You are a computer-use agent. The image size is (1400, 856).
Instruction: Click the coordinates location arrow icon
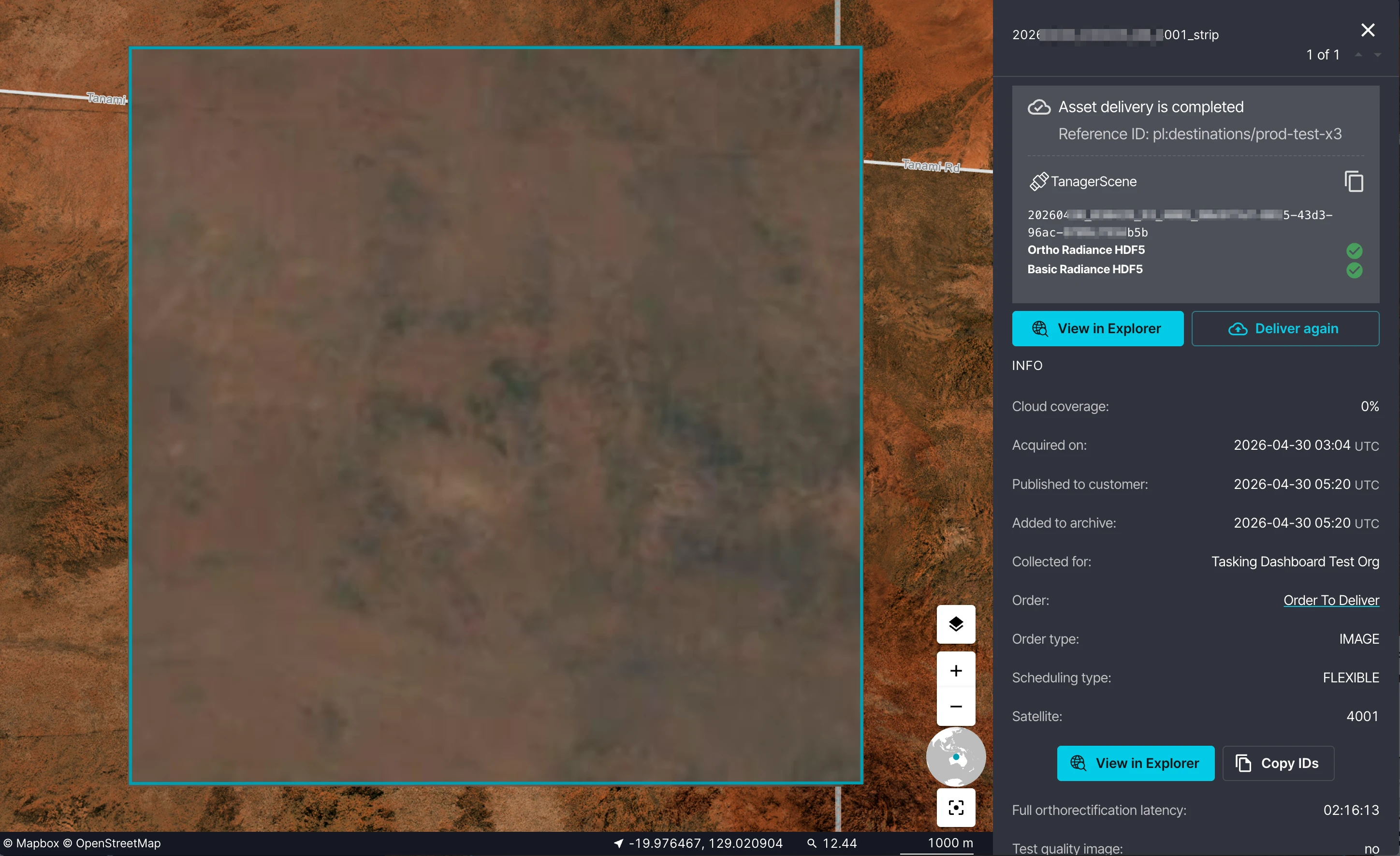click(619, 843)
